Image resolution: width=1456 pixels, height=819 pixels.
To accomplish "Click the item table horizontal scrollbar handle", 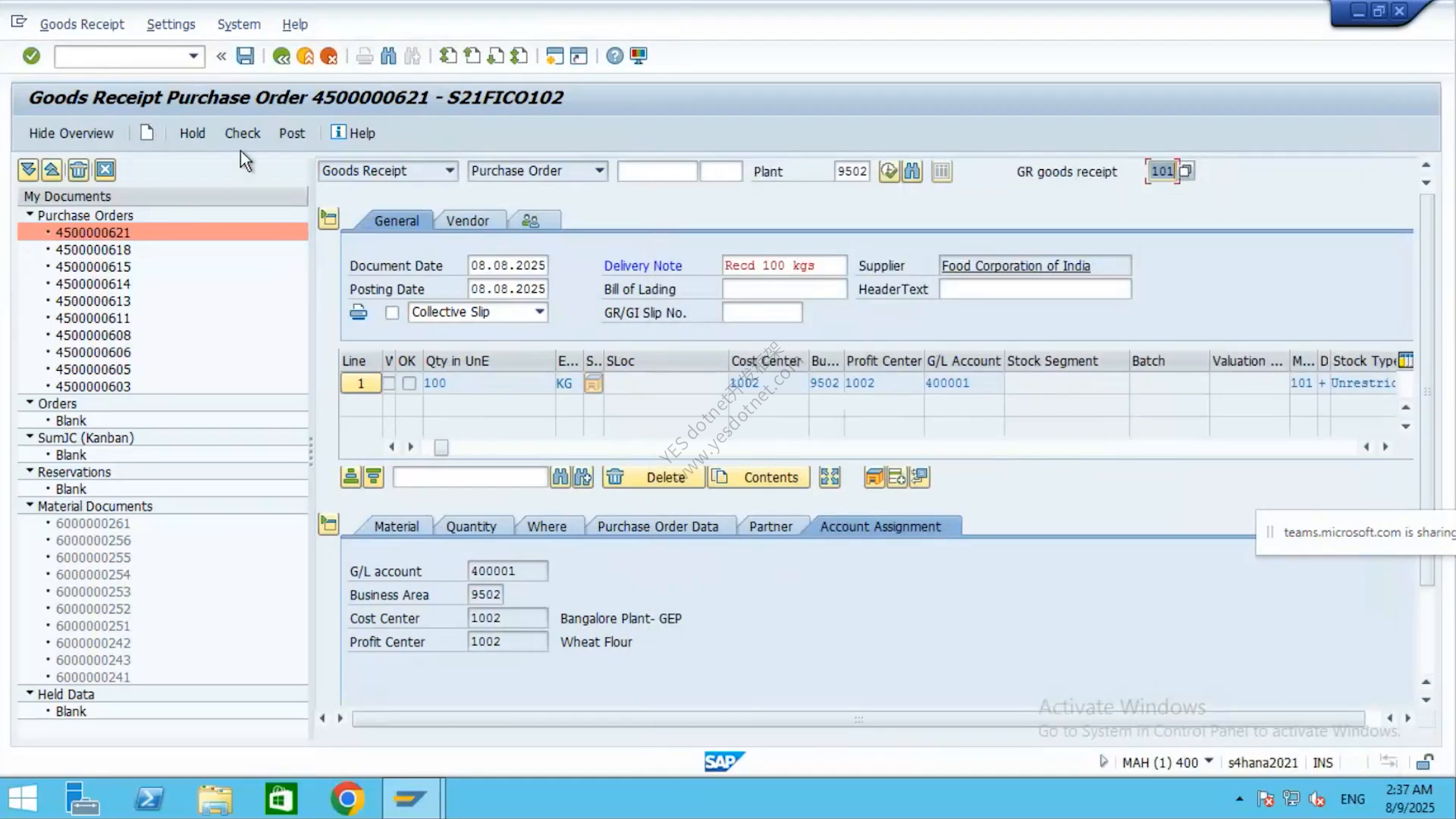I will tap(441, 447).
